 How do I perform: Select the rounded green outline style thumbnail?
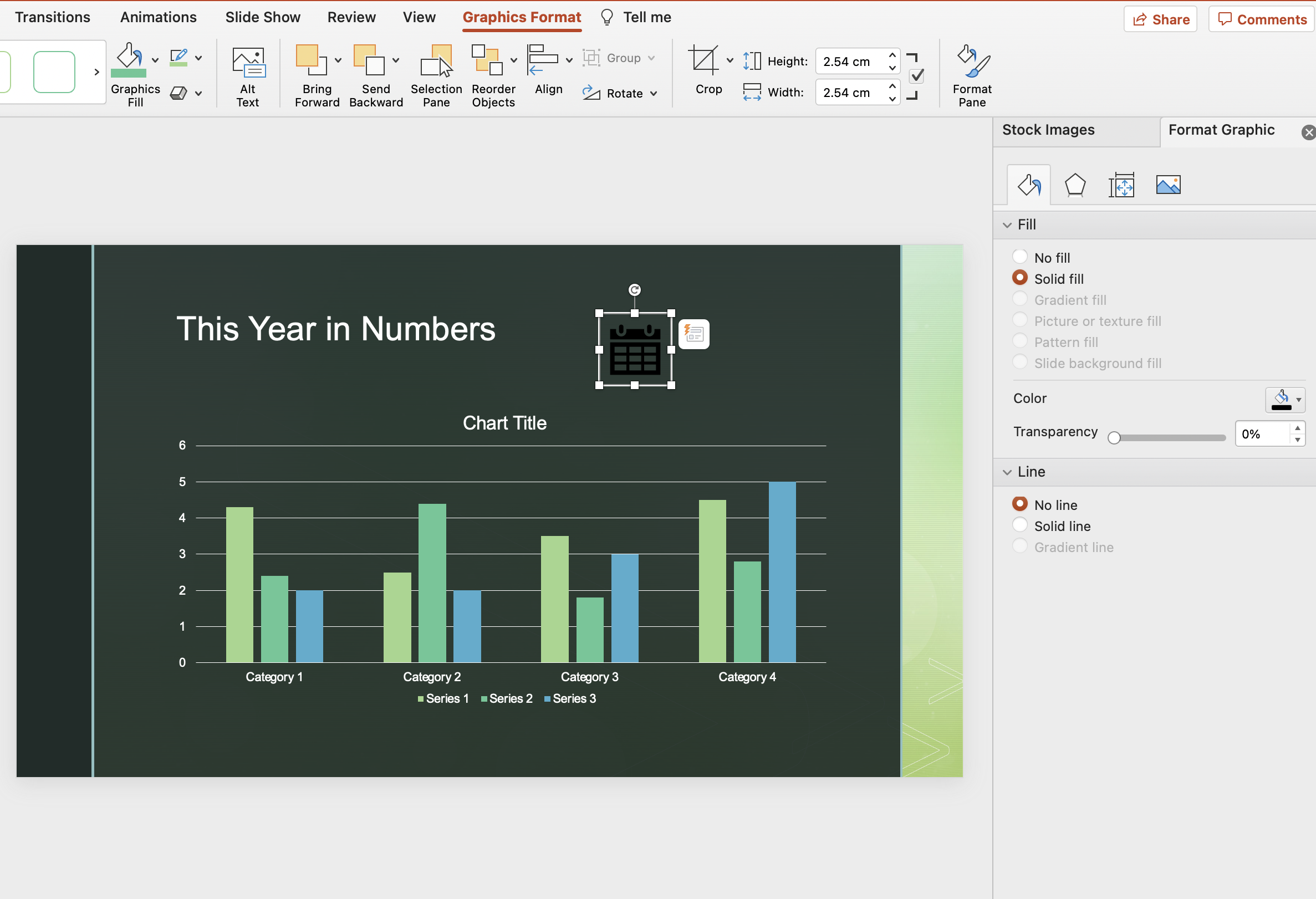(x=54, y=72)
